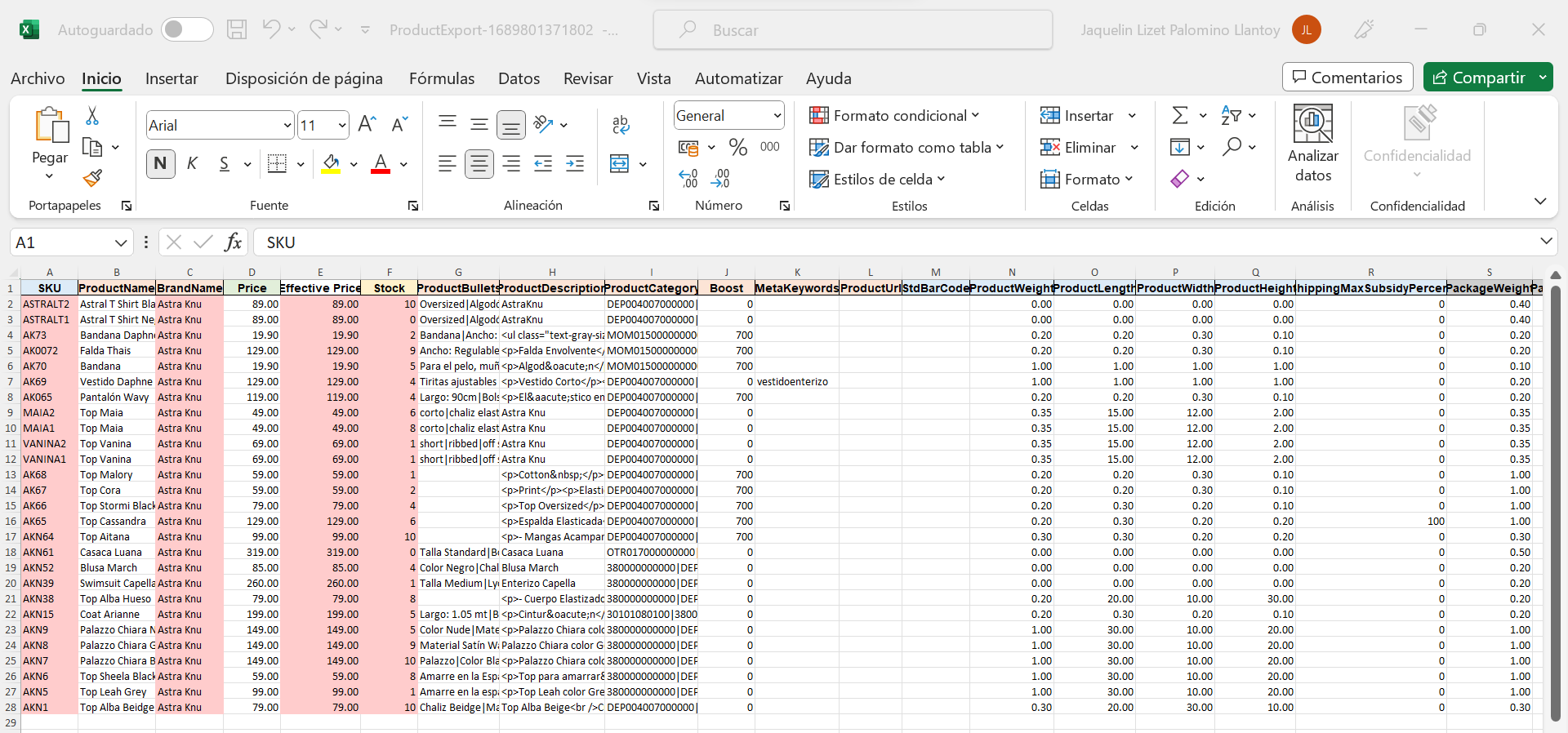Click the Copy icon
This screenshot has width=1568, height=733.
coord(92,147)
